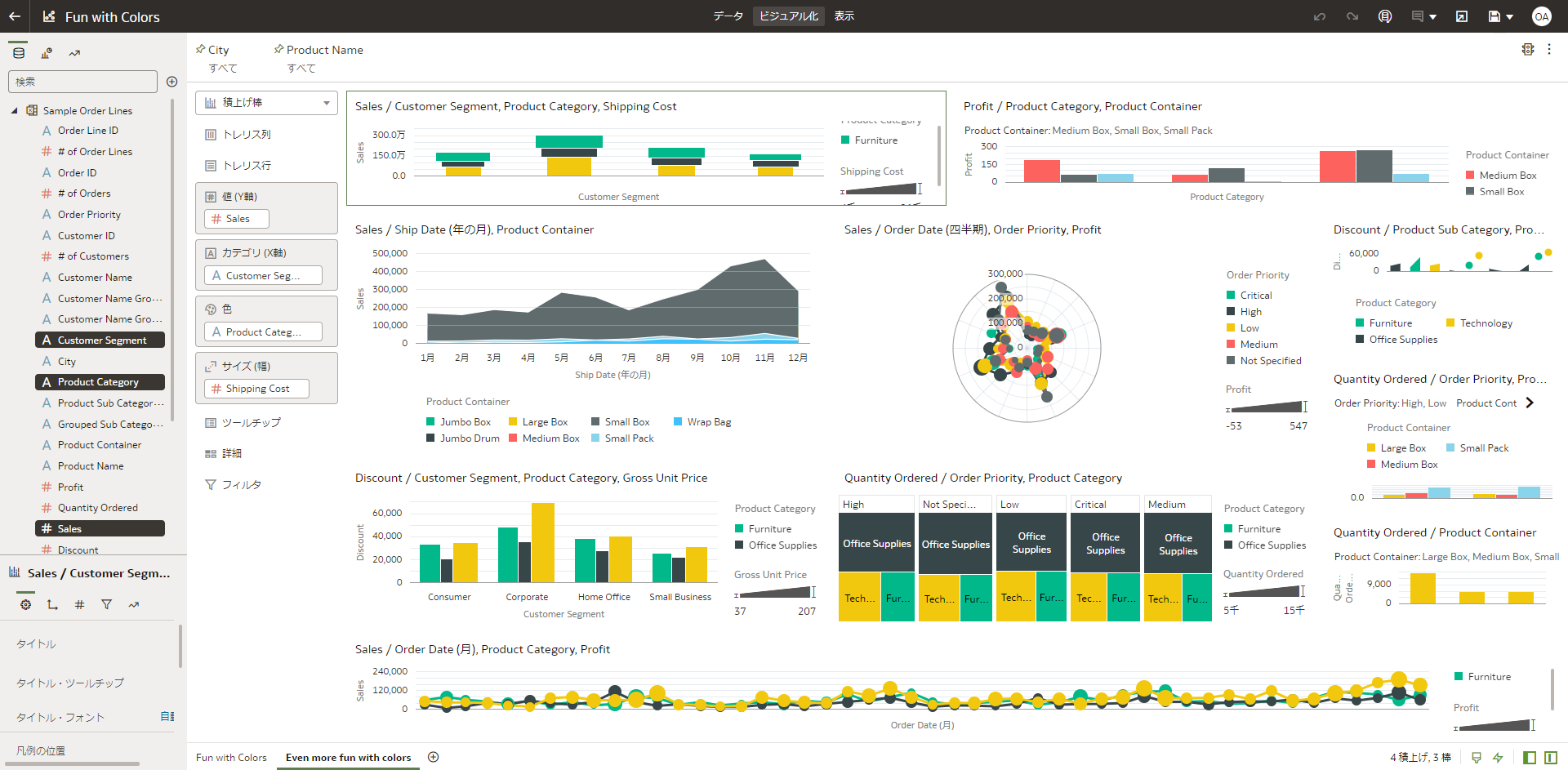
Task: Click the add data plus icon
Action: click(171, 82)
